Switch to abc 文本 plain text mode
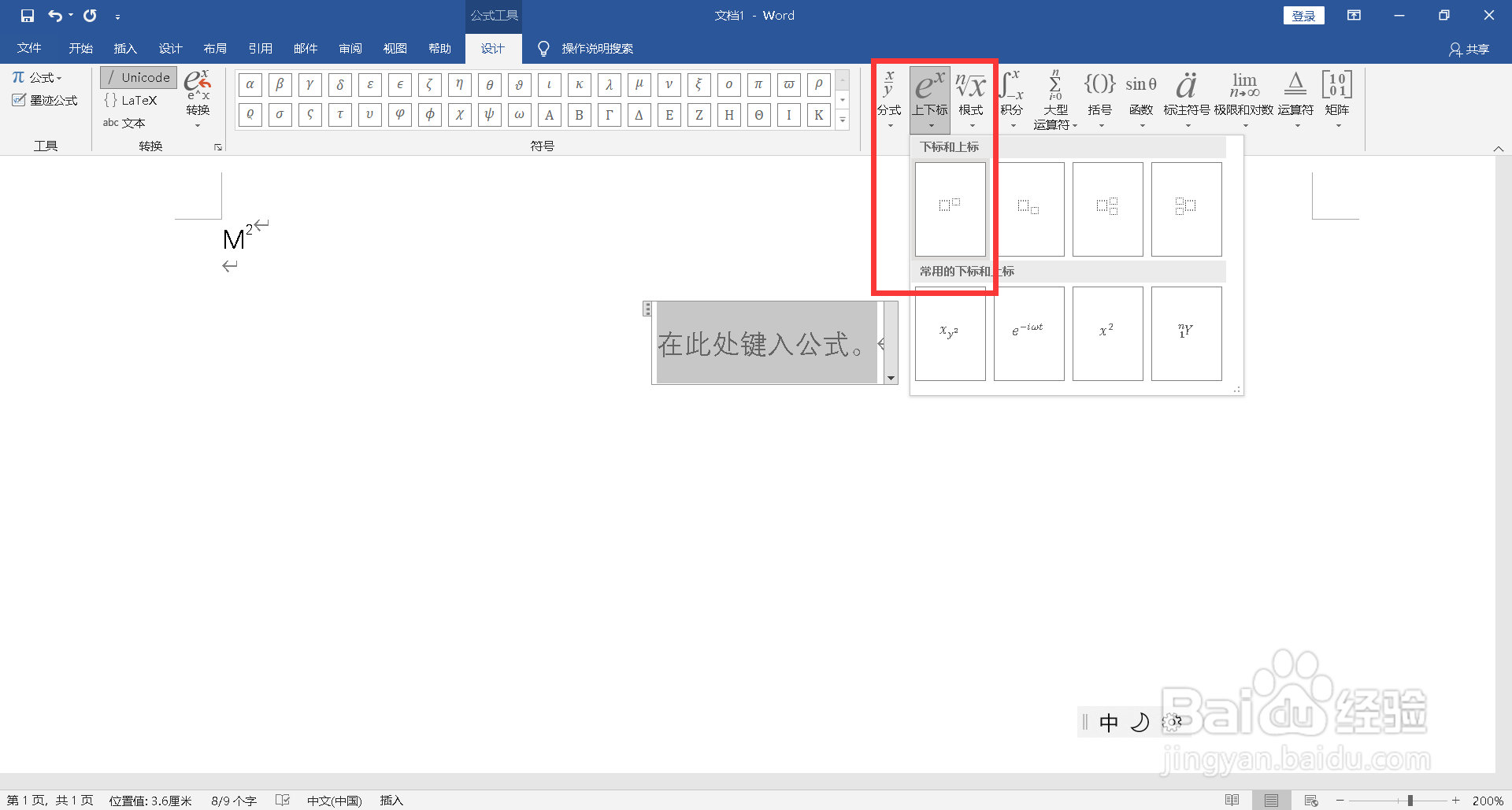Viewport: 1512px width, 810px height. point(124,123)
